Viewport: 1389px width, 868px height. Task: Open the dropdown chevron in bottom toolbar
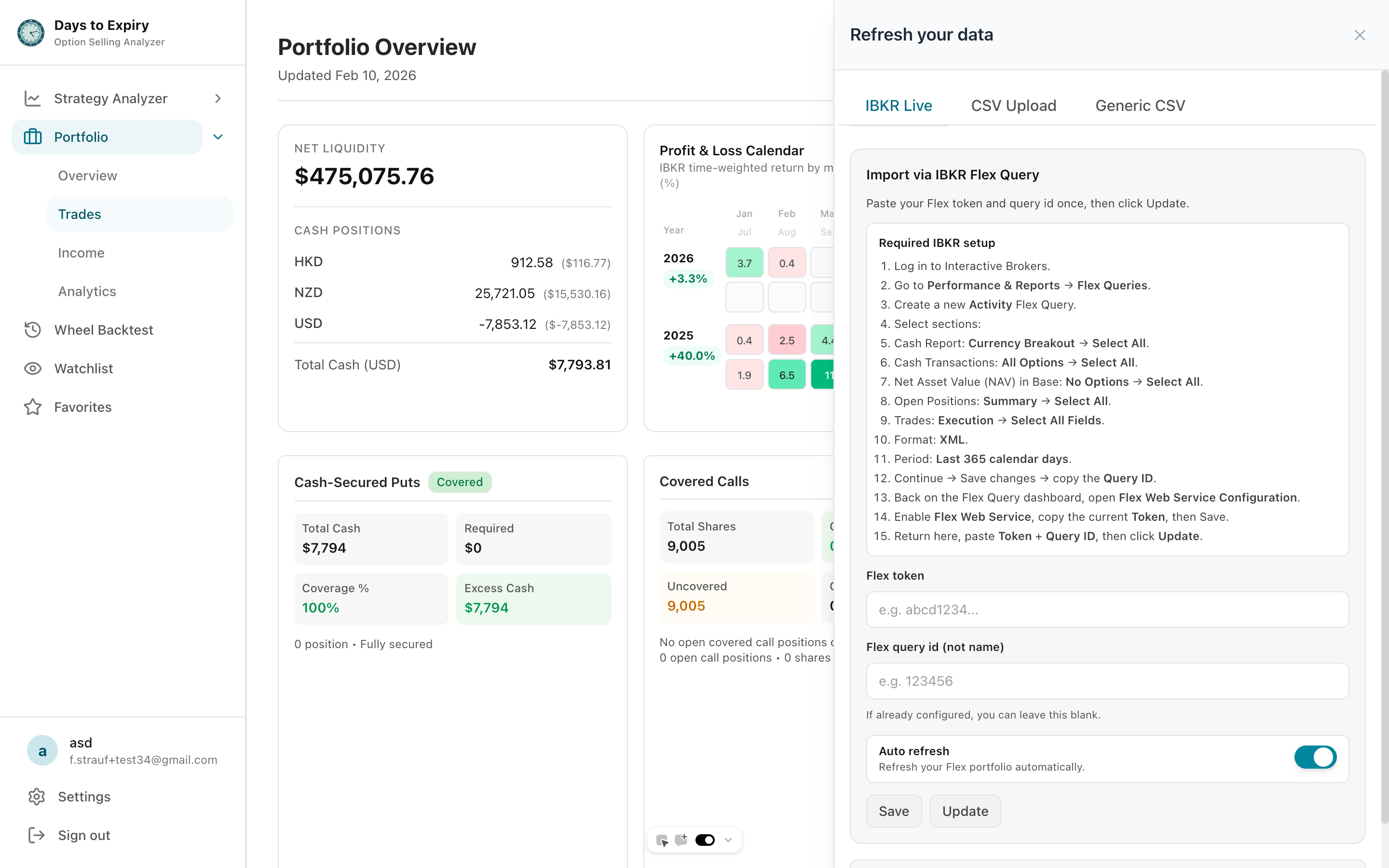click(x=728, y=840)
